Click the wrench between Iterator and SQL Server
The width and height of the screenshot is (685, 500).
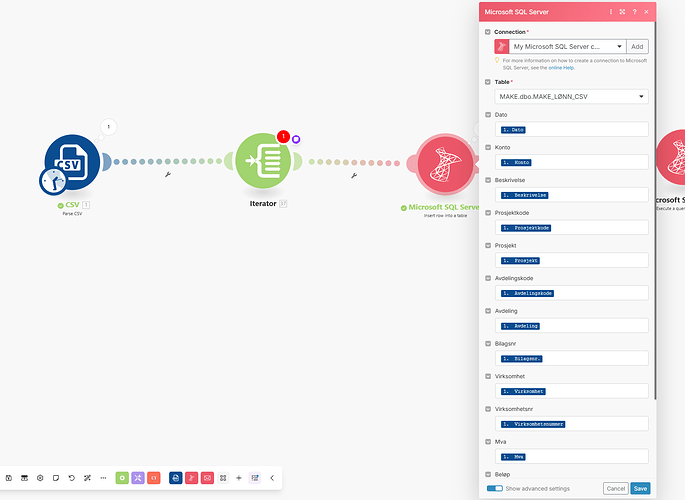coord(354,176)
